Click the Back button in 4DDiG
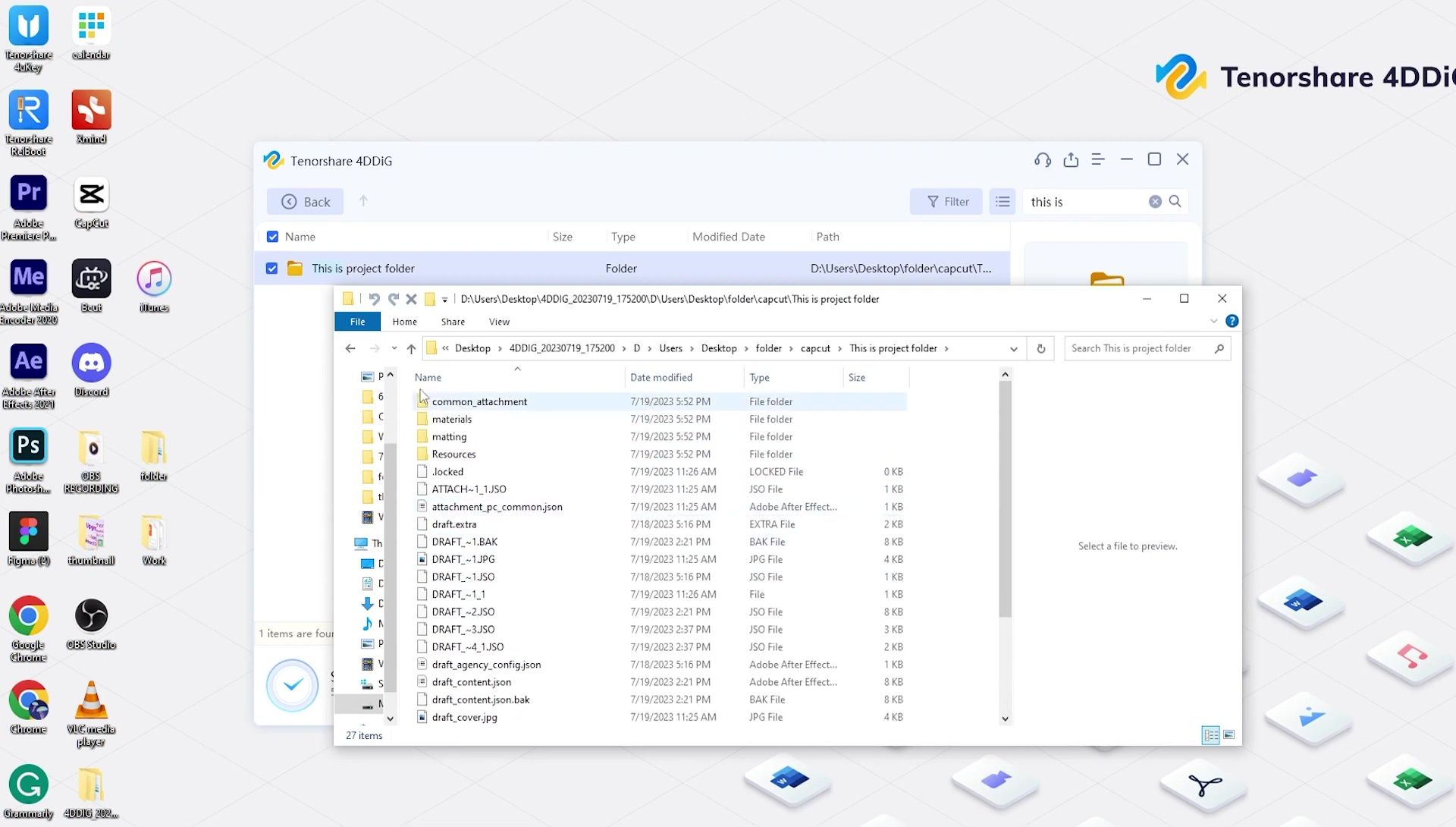Viewport: 1456px width, 827px height. click(x=306, y=202)
